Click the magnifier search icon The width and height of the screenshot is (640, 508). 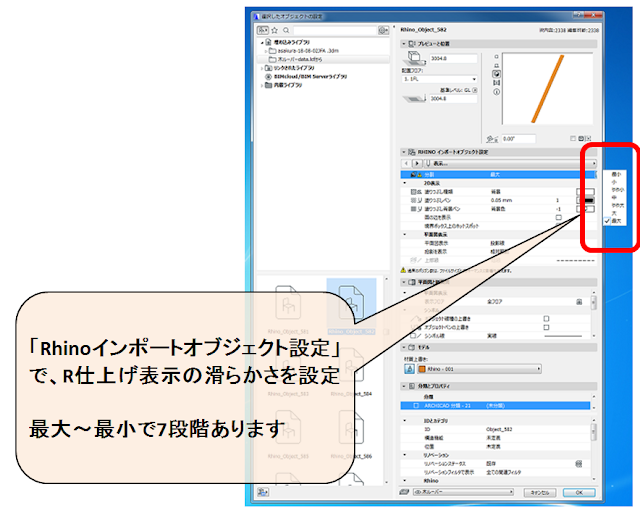click(286, 30)
